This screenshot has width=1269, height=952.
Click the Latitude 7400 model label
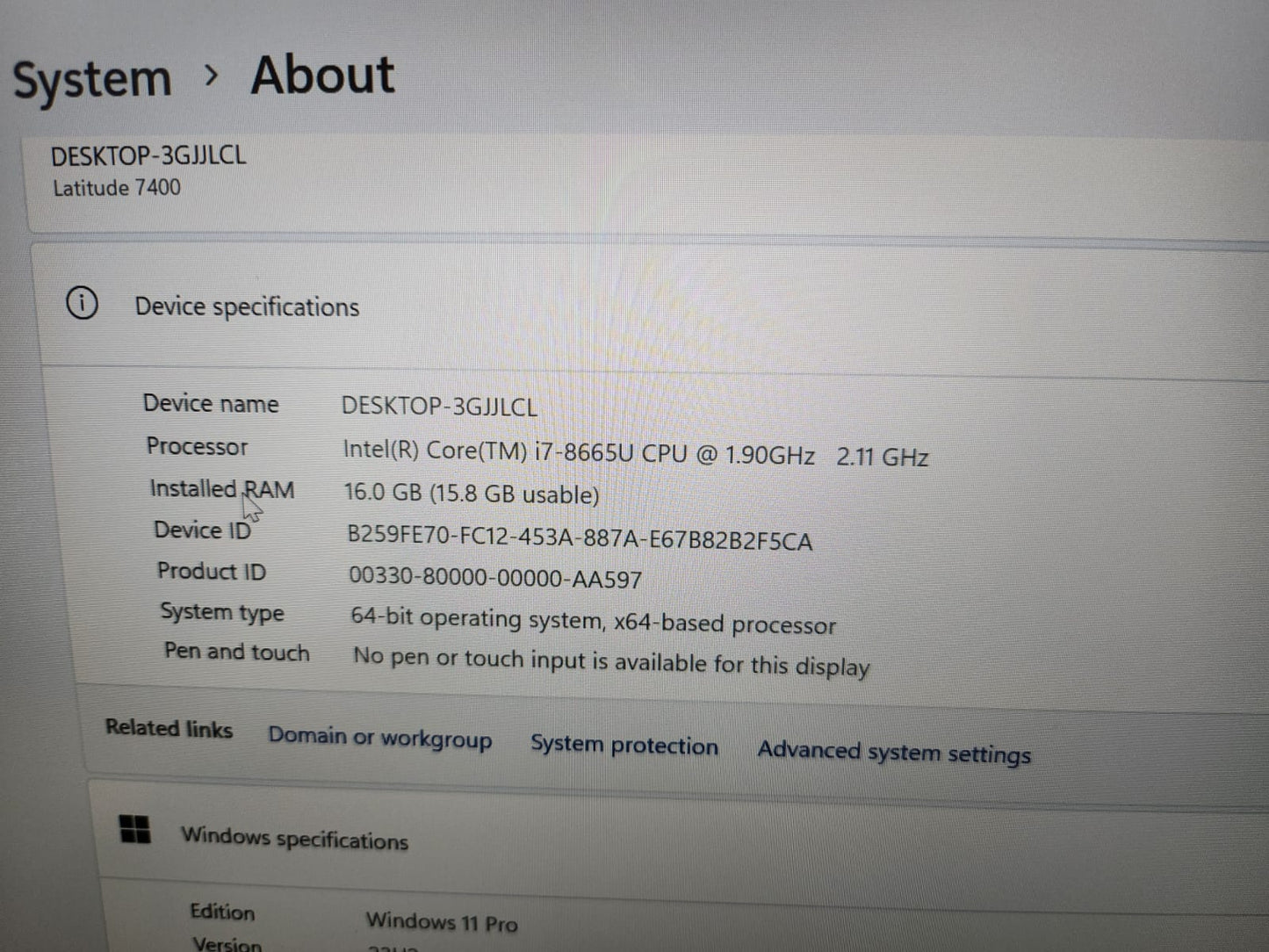click(116, 187)
